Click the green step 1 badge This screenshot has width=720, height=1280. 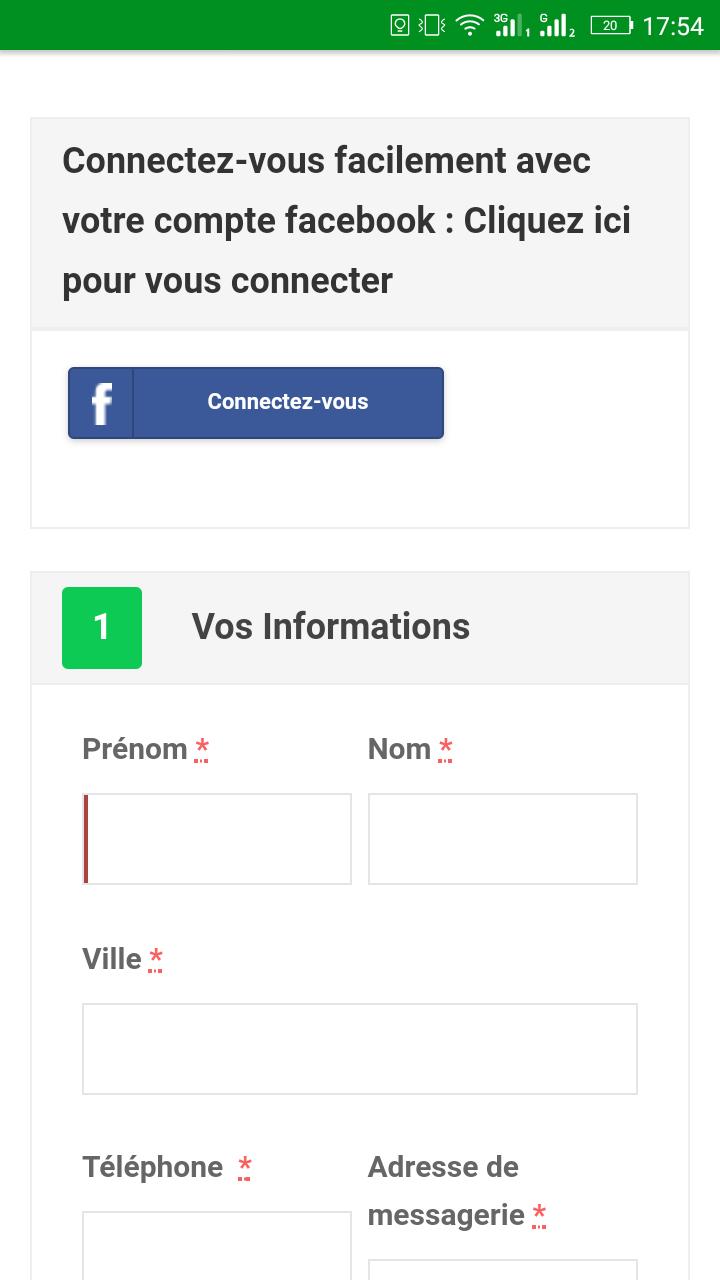coord(102,628)
